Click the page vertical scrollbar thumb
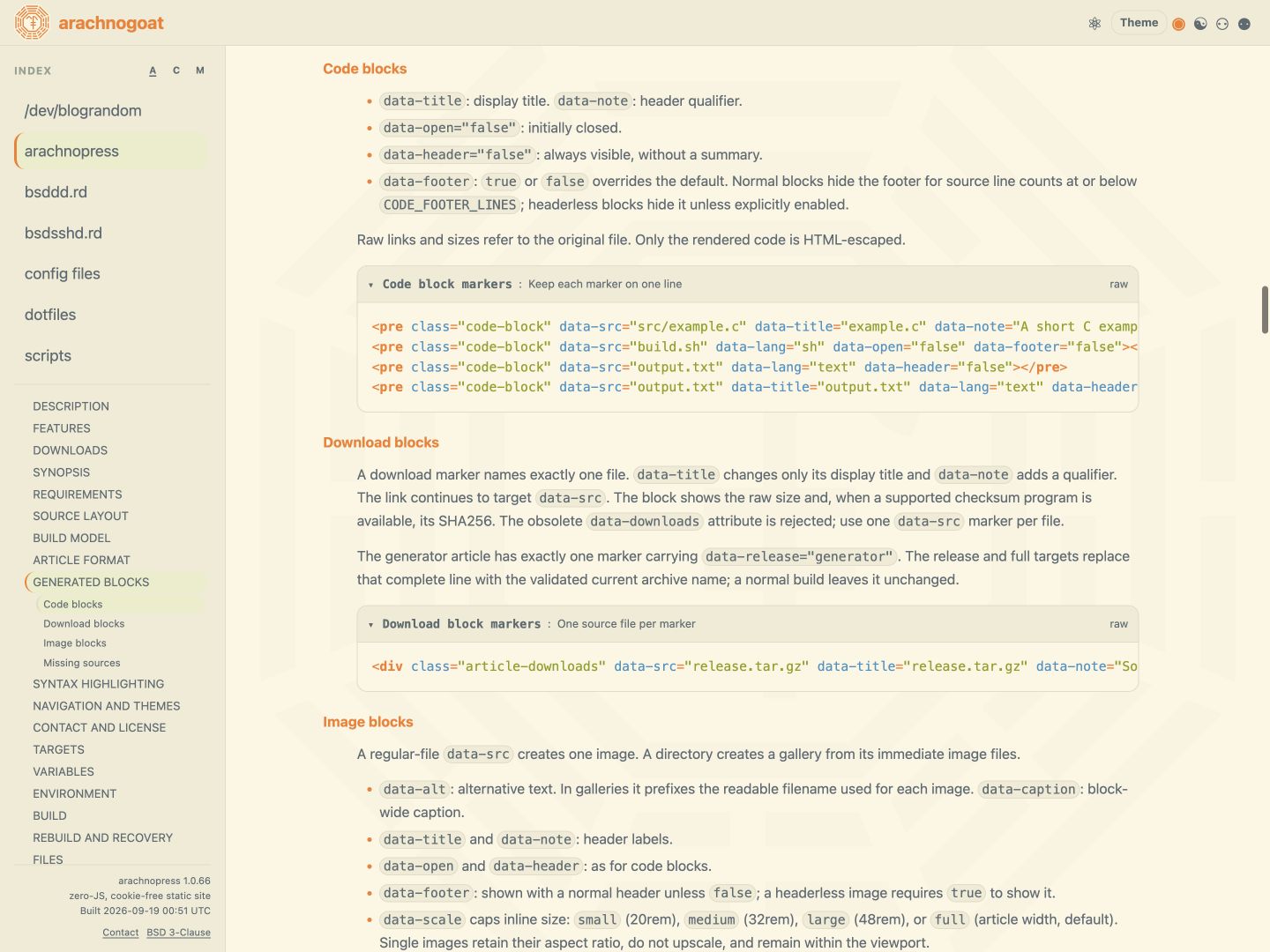The width and height of the screenshot is (1270, 952). click(1265, 309)
